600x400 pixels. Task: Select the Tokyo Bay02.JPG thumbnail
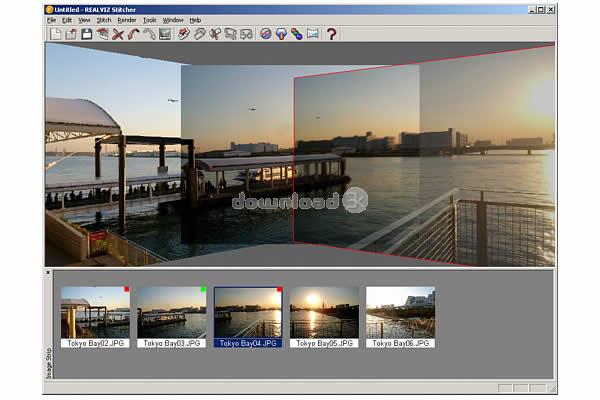(95, 312)
